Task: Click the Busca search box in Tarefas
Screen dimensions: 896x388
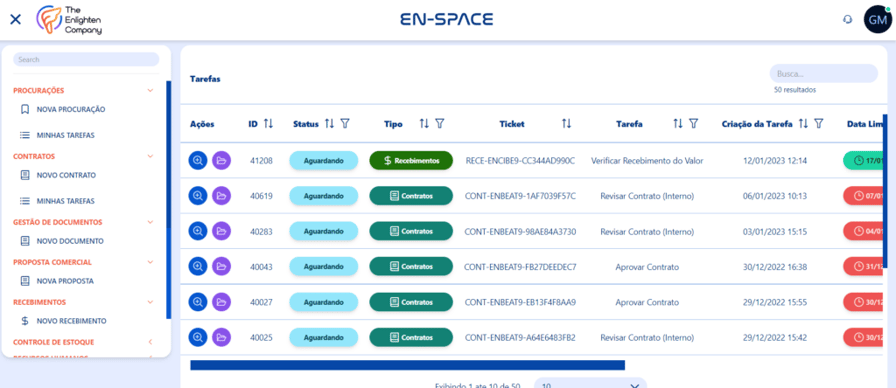Action: point(823,74)
